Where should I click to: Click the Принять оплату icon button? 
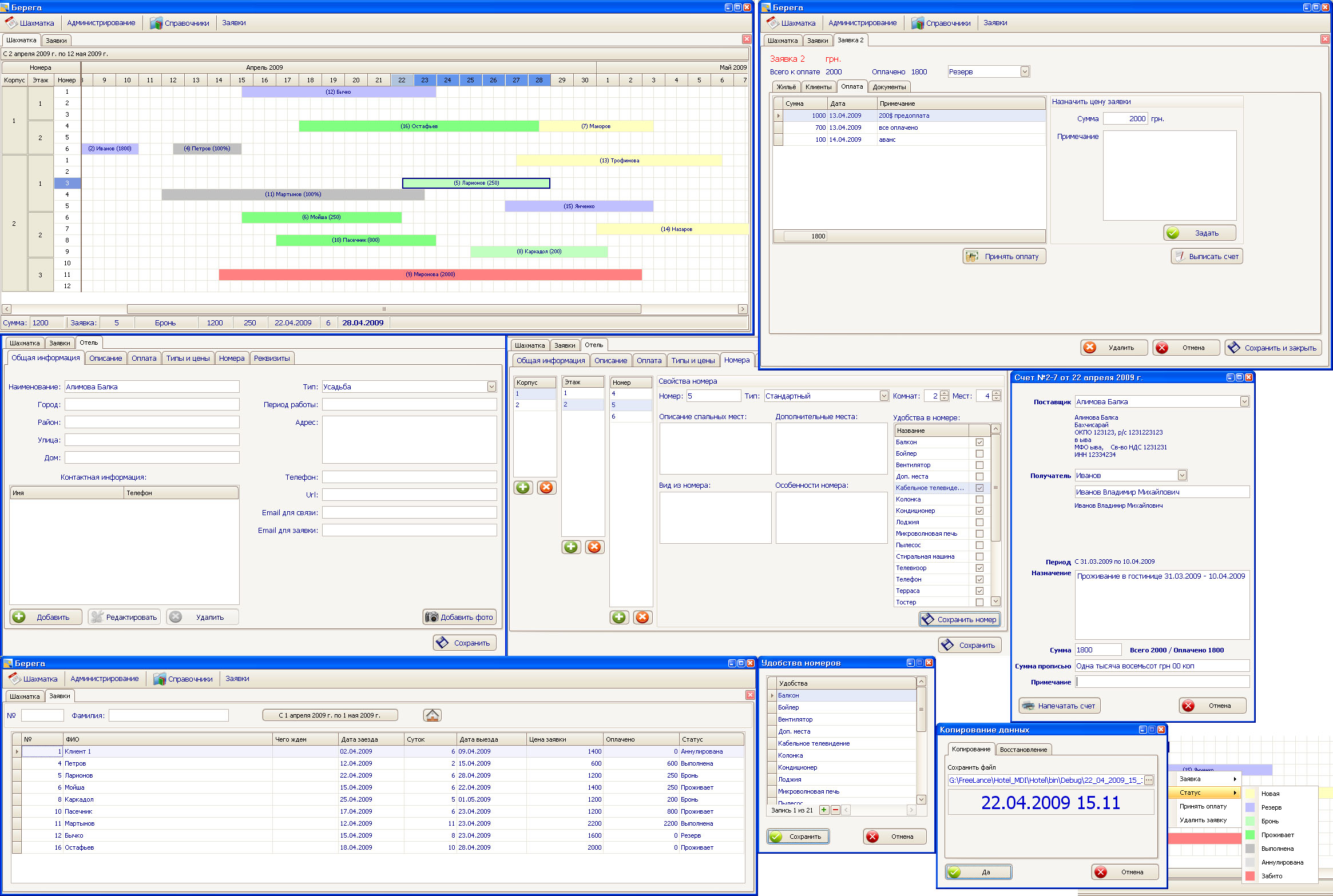point(1004,257)
